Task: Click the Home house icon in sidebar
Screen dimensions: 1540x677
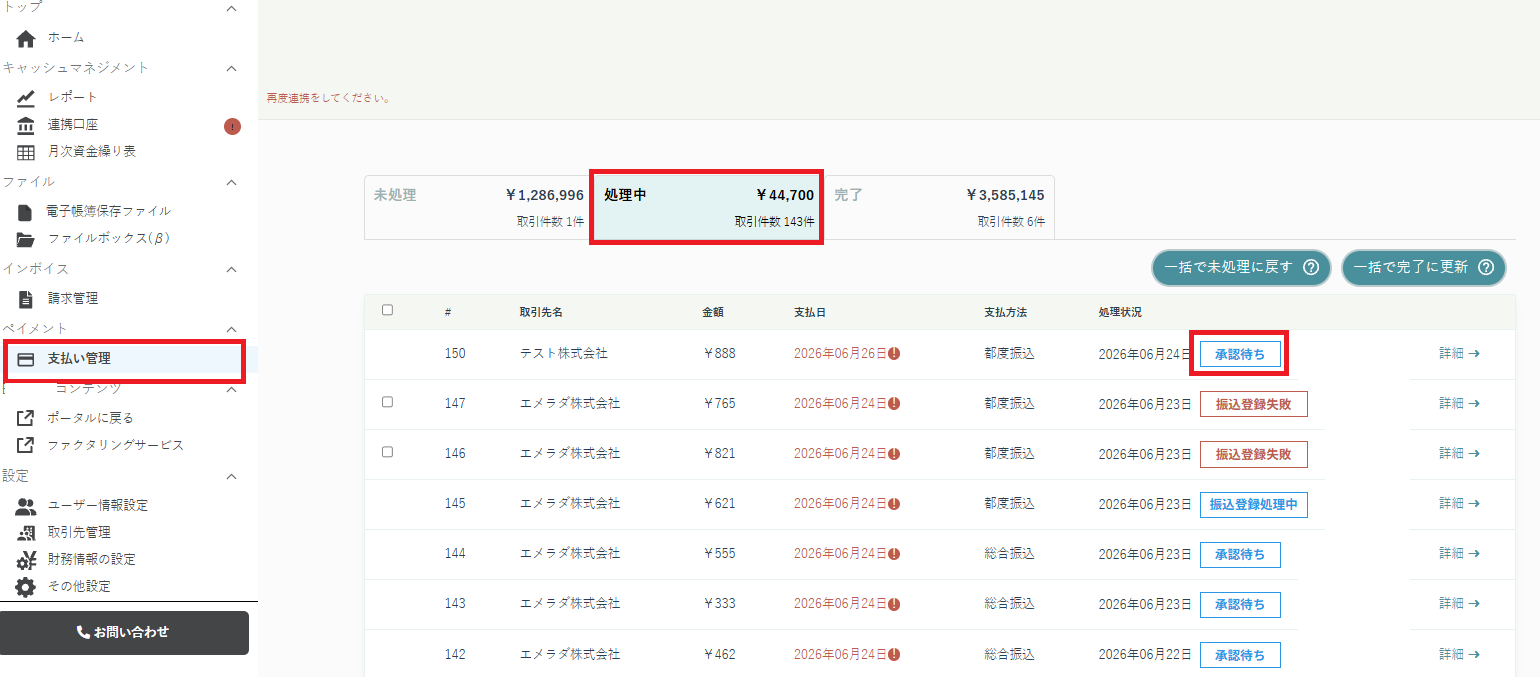Action: point(26,39)
